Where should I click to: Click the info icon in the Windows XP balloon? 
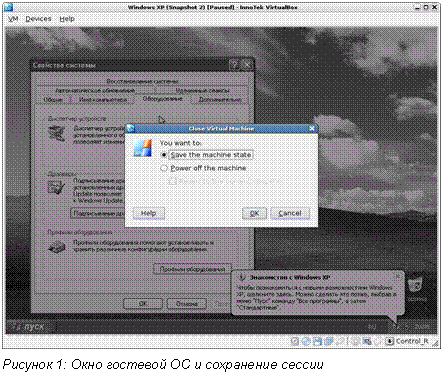241,277
